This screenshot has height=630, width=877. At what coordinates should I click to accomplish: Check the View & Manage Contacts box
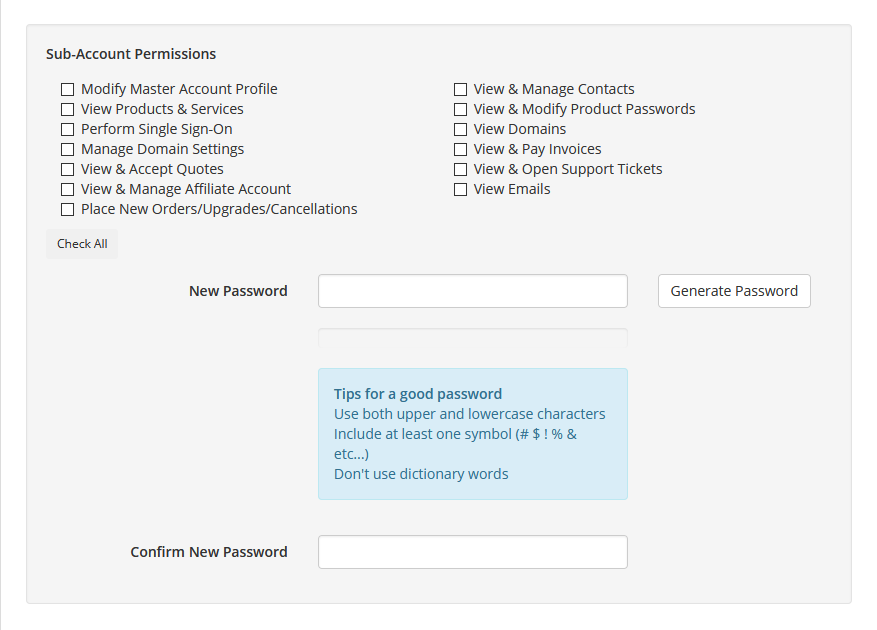pos(460,89)
